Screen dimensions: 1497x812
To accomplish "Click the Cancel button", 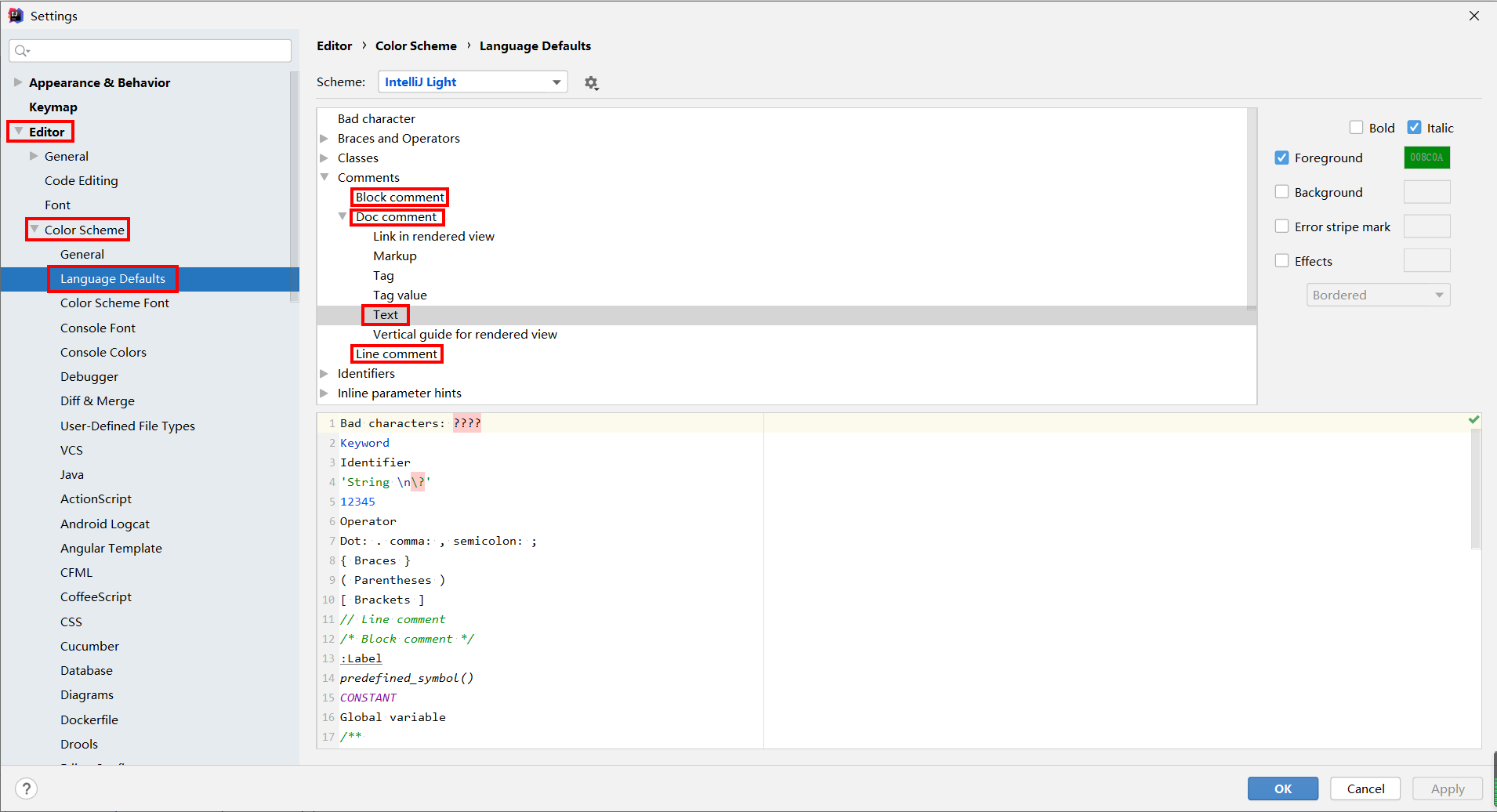I will pyautogui.click(x=1365, y=788).
